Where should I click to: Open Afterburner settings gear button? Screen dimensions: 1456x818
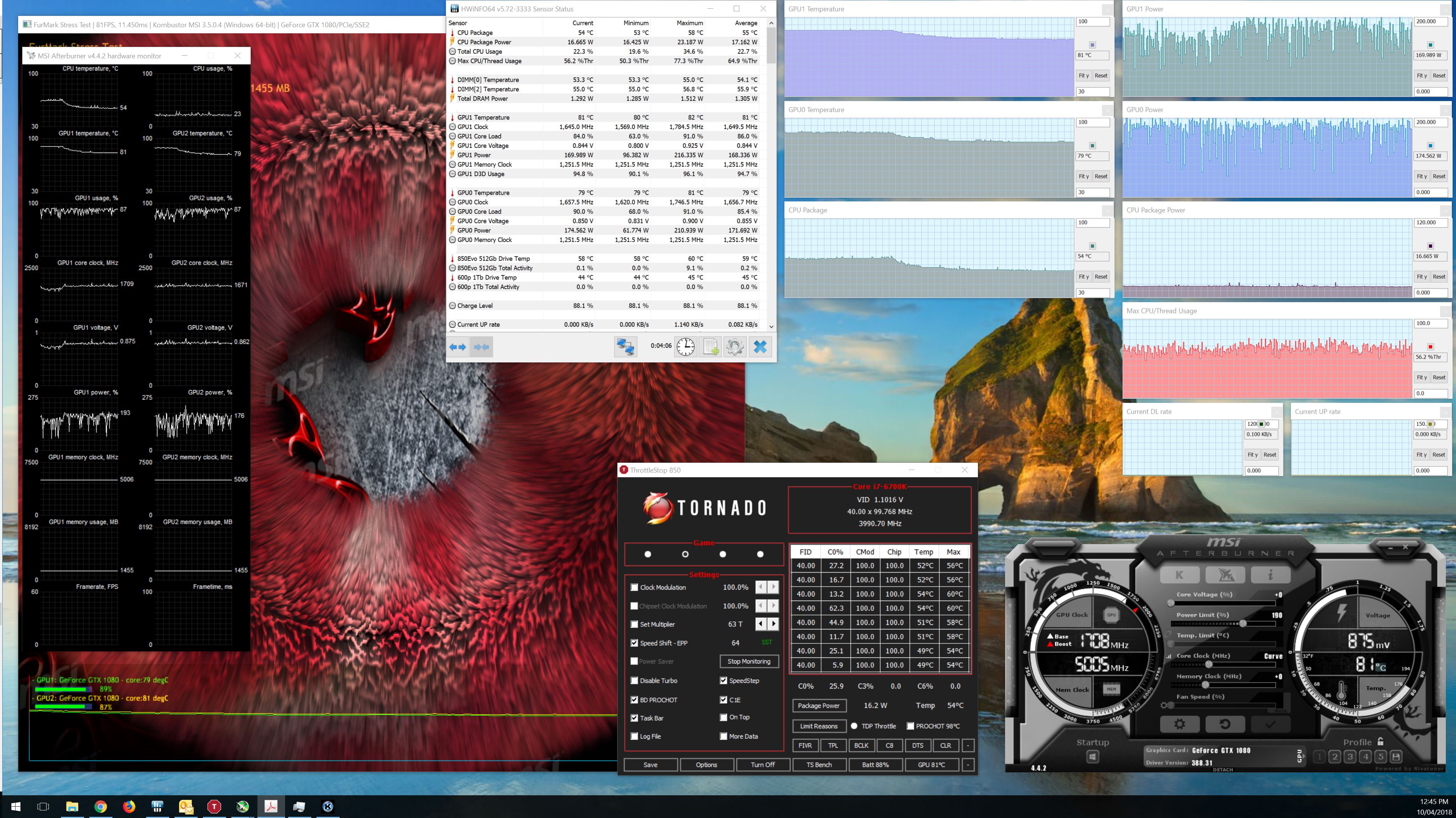point(1179,724)
